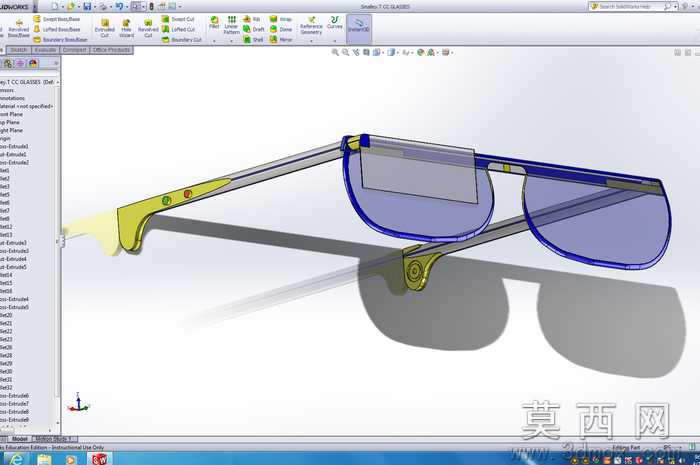
Task: Switch to the DimXpert tab
Action: (75, 50)
